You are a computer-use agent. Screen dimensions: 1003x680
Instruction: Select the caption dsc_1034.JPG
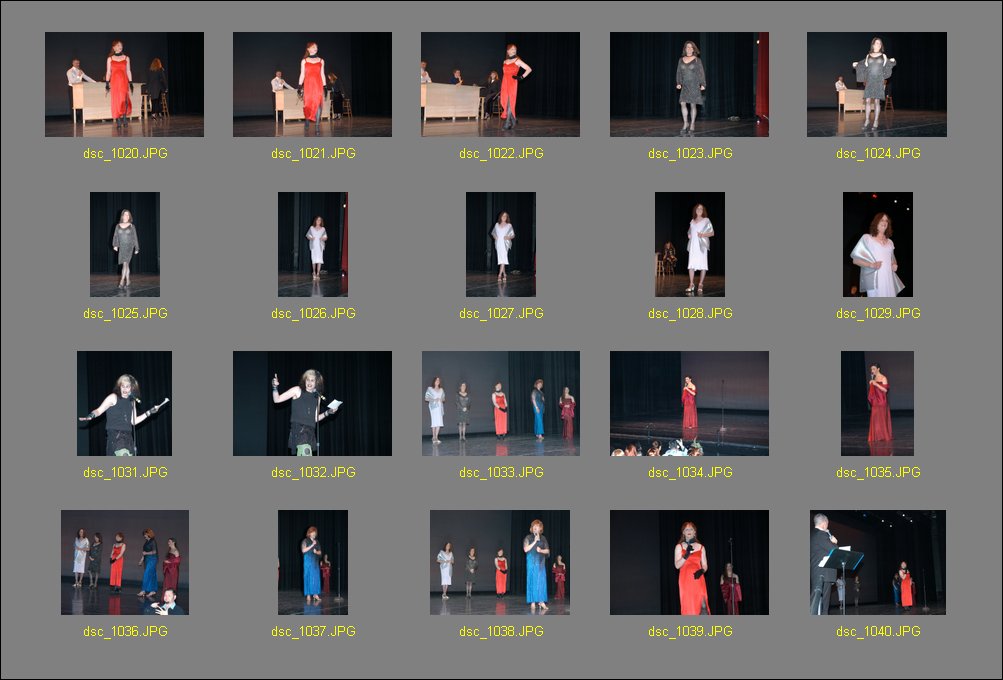point(690,473)
